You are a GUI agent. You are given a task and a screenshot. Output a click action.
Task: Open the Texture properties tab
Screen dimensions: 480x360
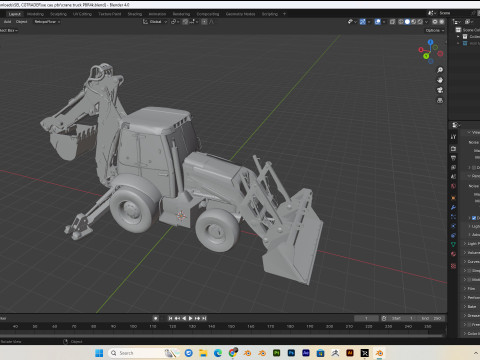453,266
